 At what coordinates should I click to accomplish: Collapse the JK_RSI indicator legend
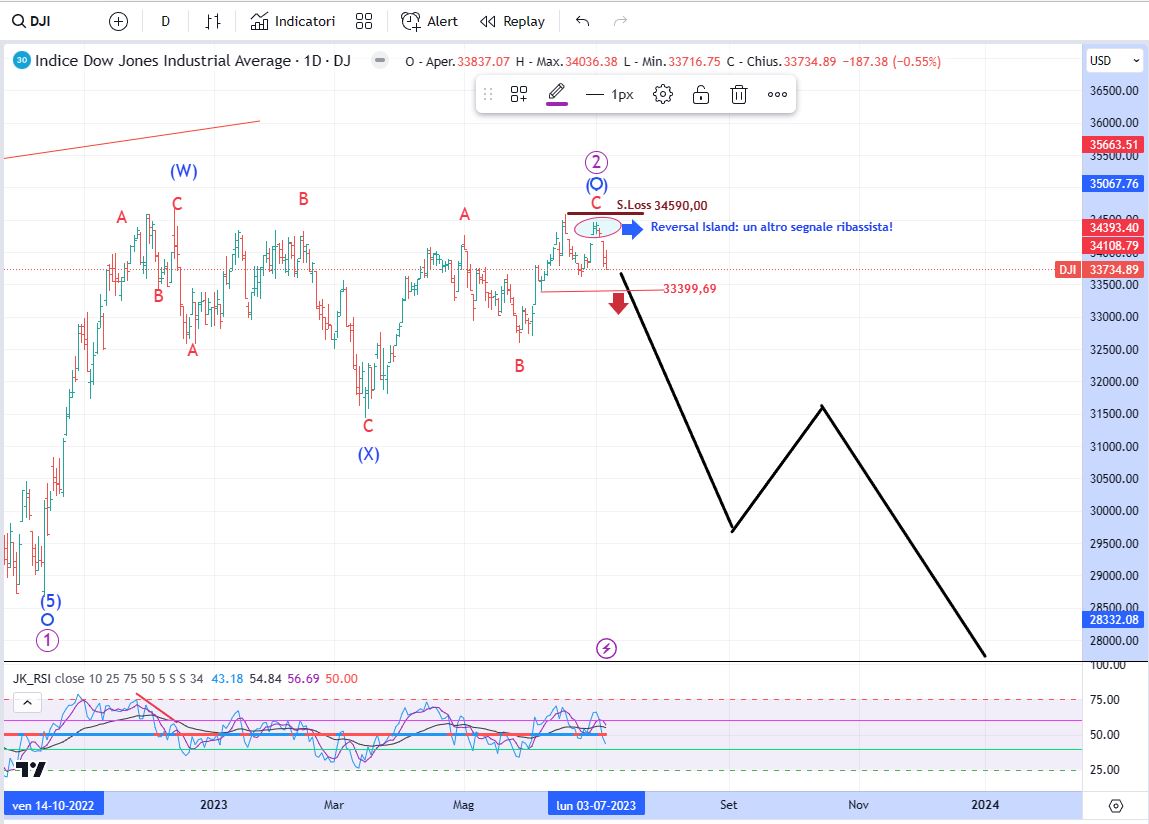27,703
